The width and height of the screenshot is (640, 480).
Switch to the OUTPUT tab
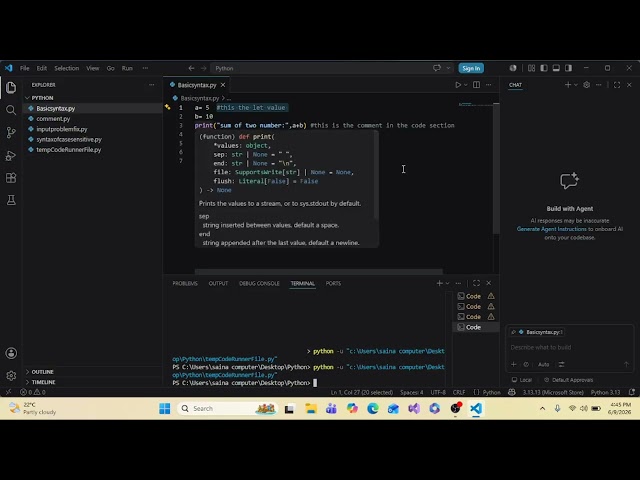tap(218, 283)
